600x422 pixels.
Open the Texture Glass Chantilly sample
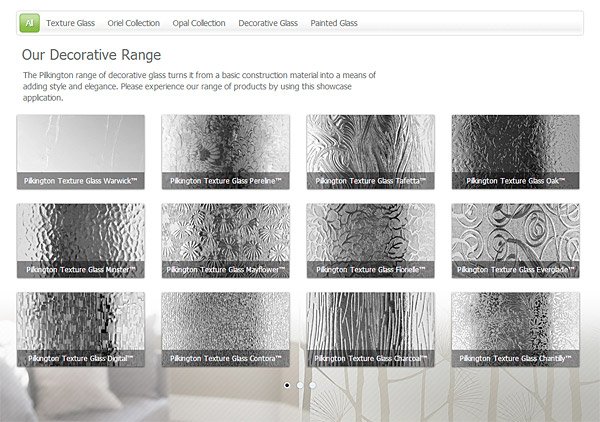515,329
